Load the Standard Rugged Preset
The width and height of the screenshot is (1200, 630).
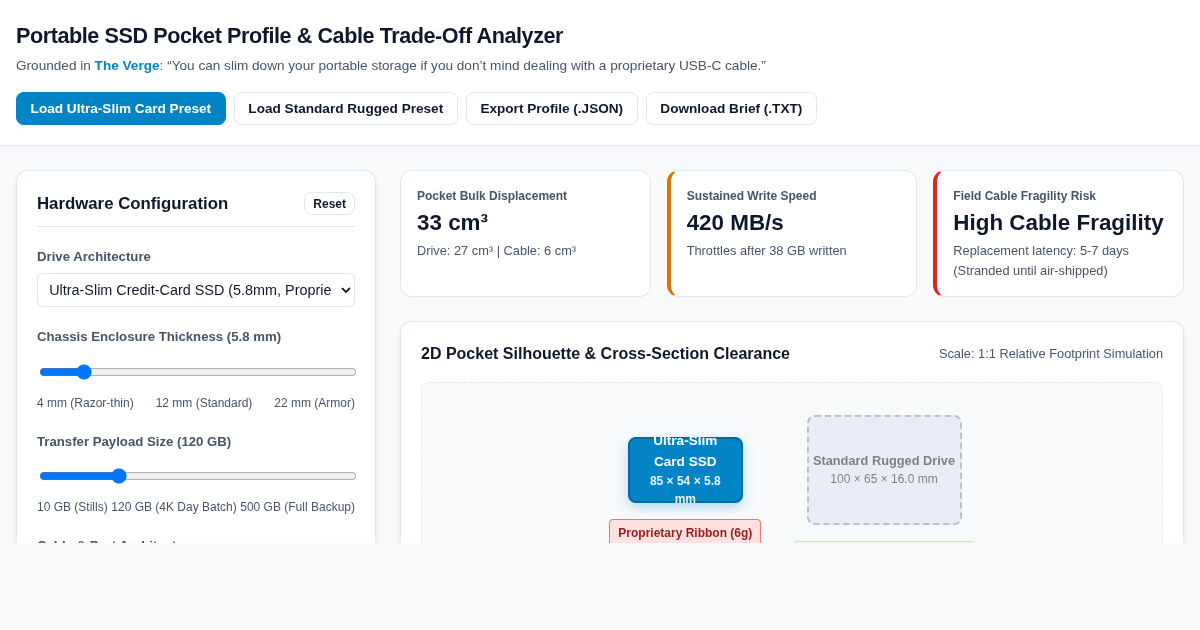[x=346, y=109]
